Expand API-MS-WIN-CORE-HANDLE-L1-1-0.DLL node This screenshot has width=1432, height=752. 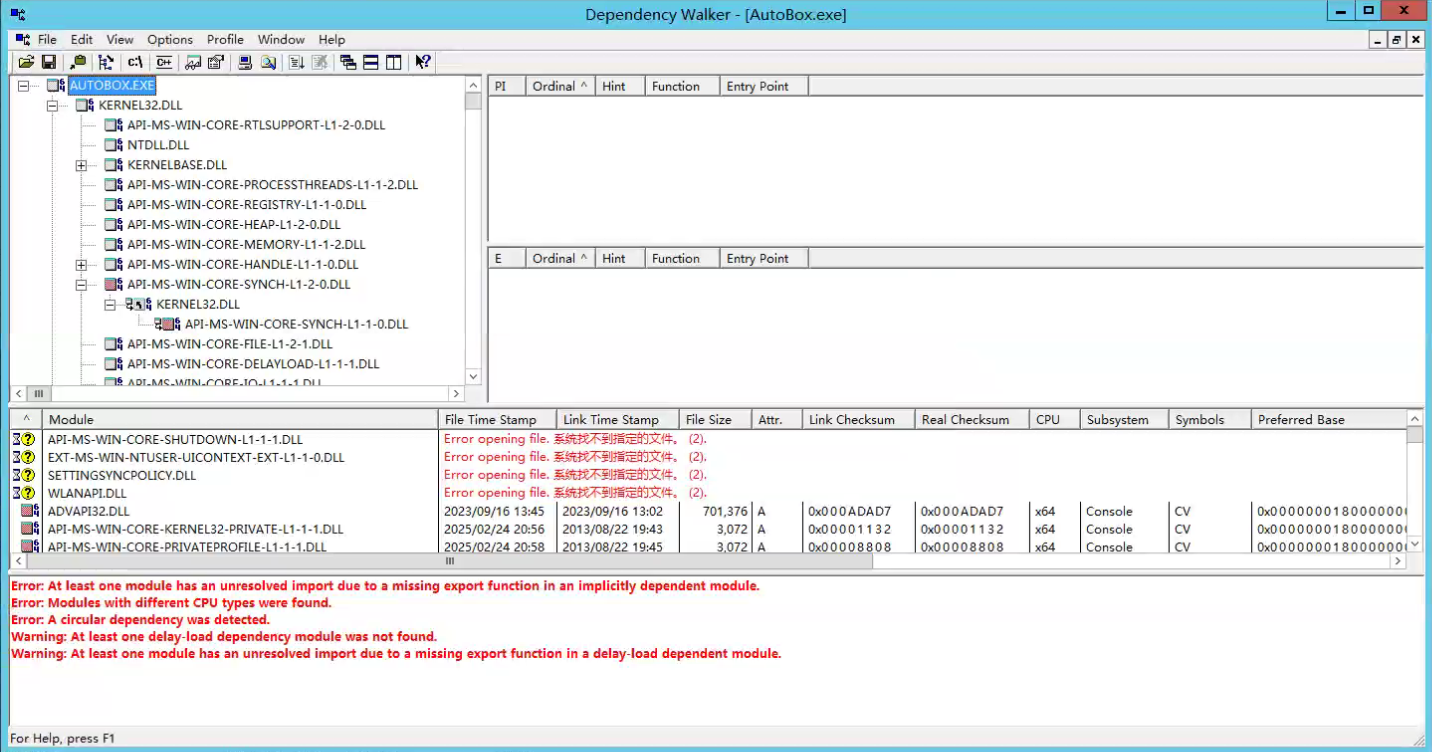coord(81,264)
